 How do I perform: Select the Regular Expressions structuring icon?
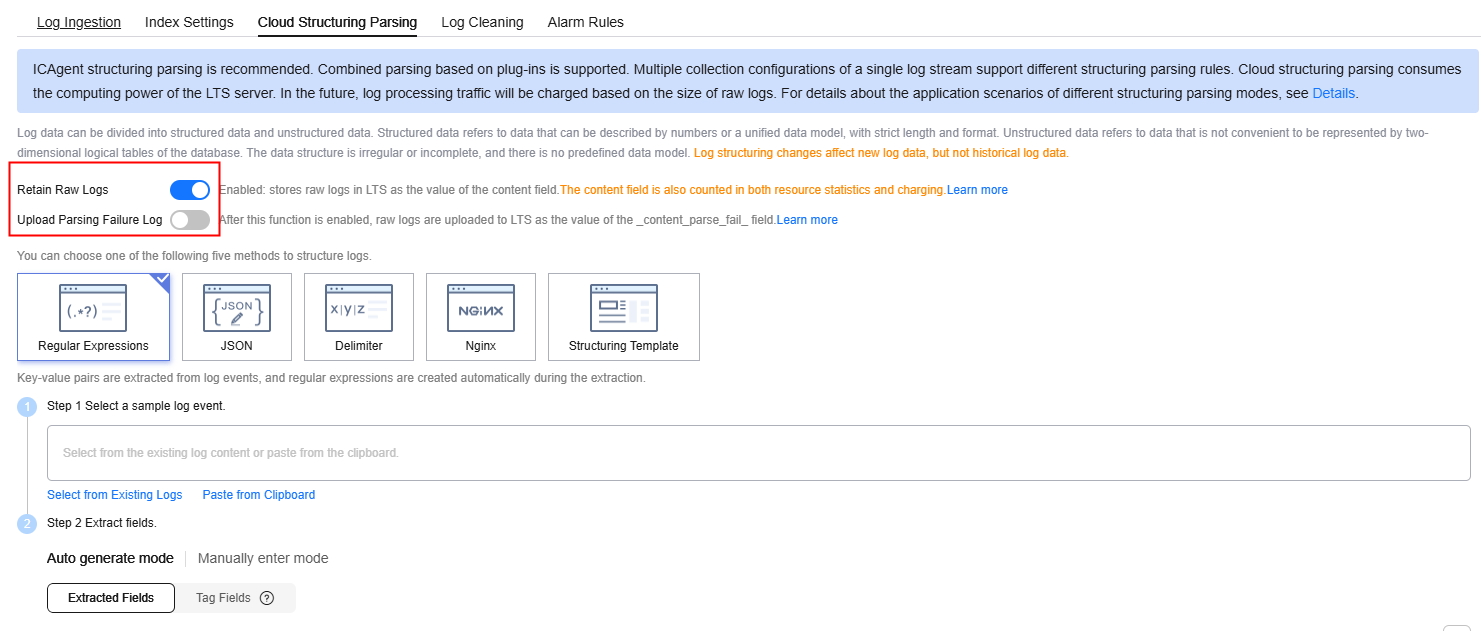[93, 308]
